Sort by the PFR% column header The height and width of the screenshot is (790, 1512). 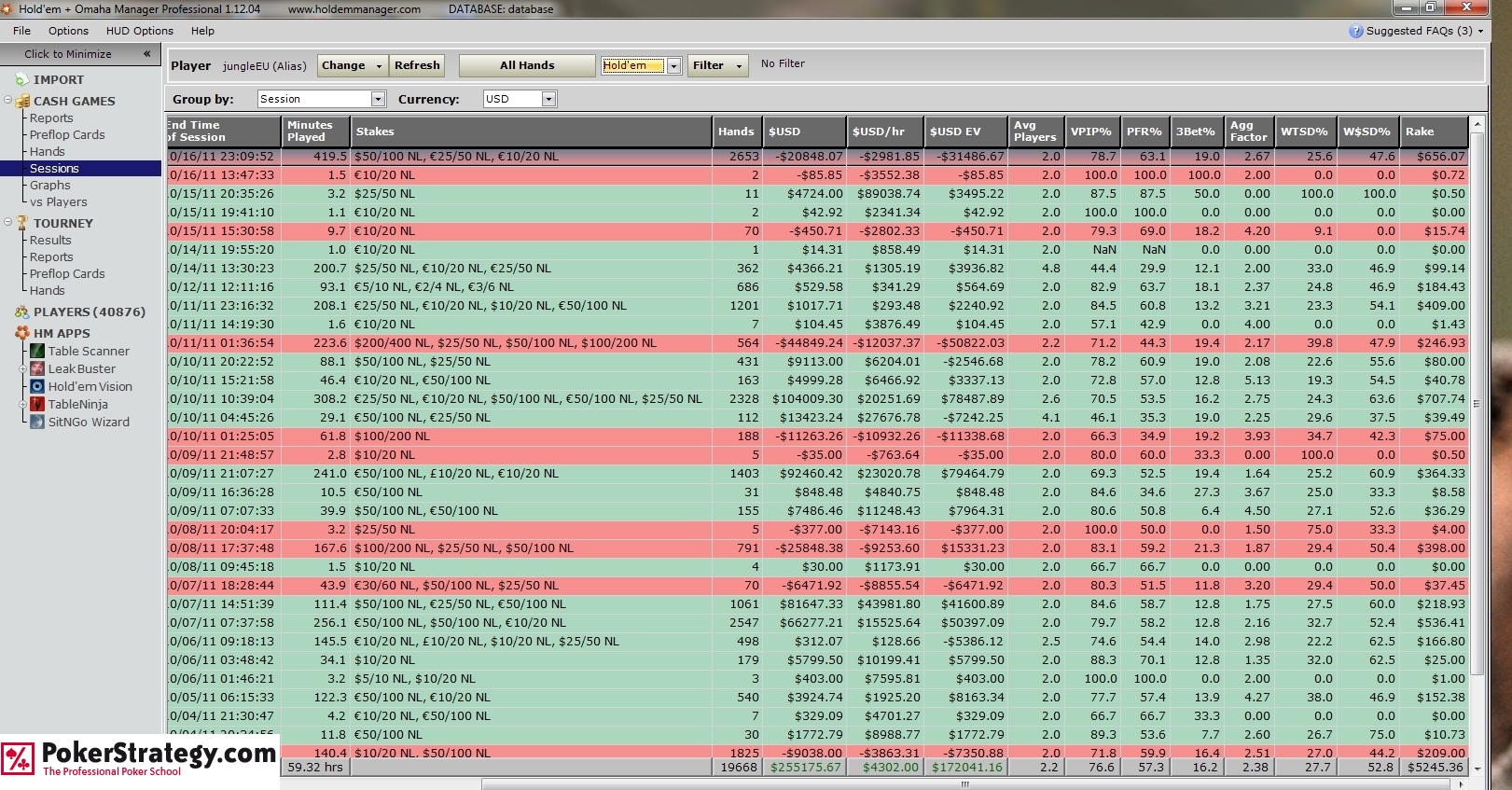[1144, 132]
